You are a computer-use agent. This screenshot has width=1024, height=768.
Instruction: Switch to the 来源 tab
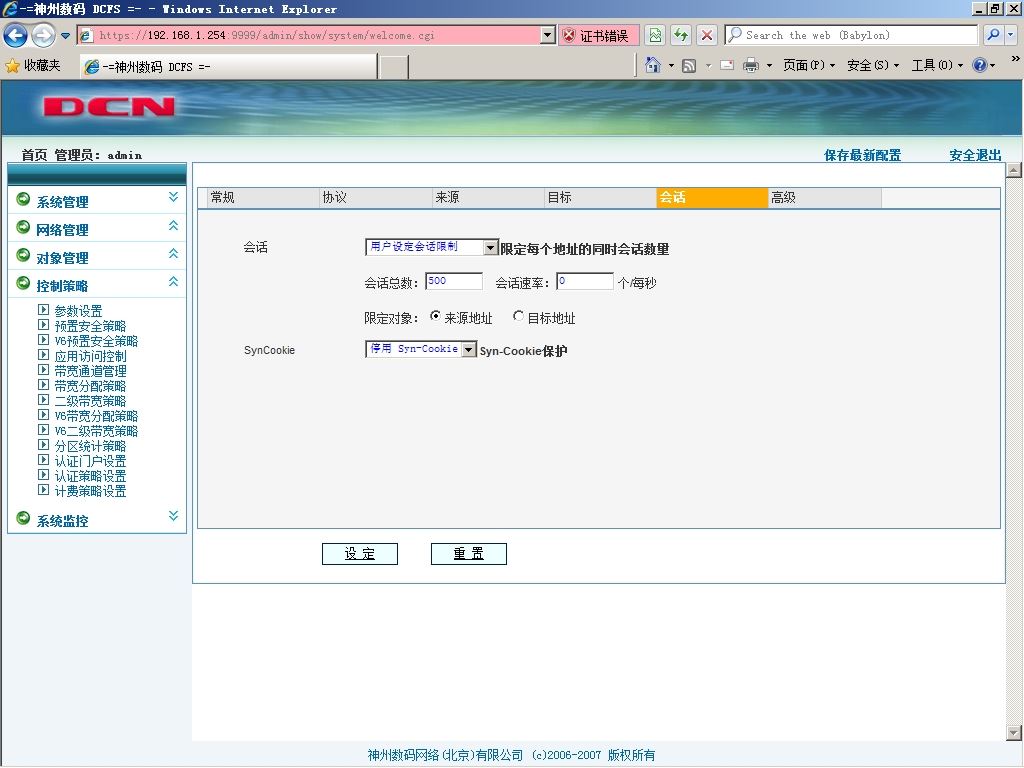[488, 197]
